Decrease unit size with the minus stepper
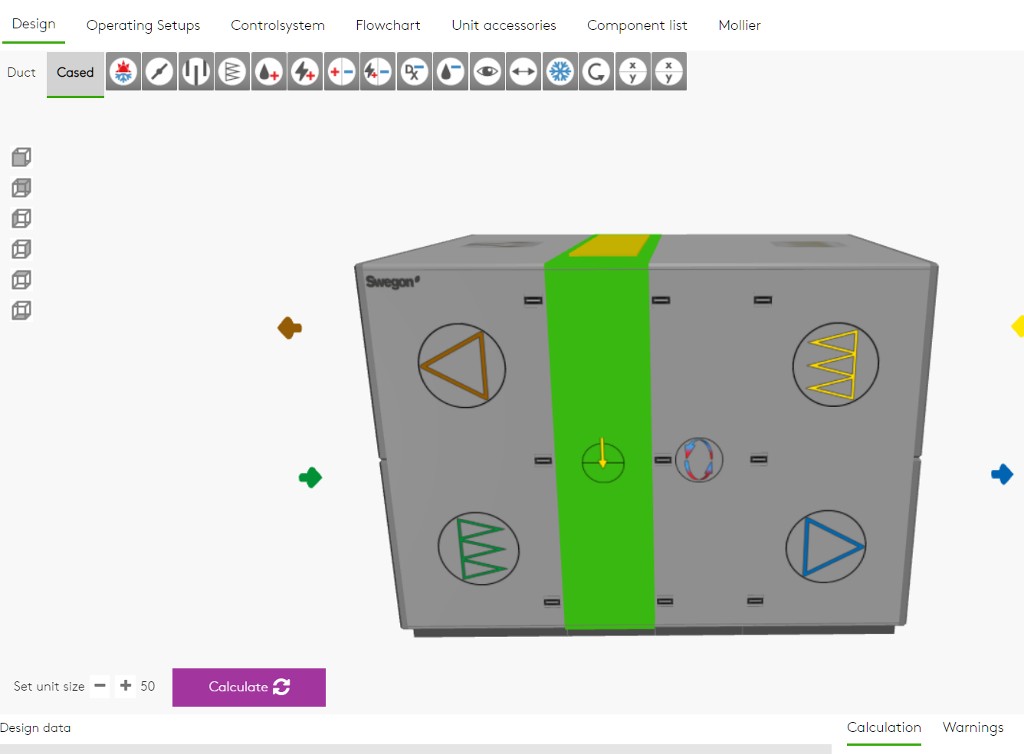The image size is (1024, 754). (98, 686)
